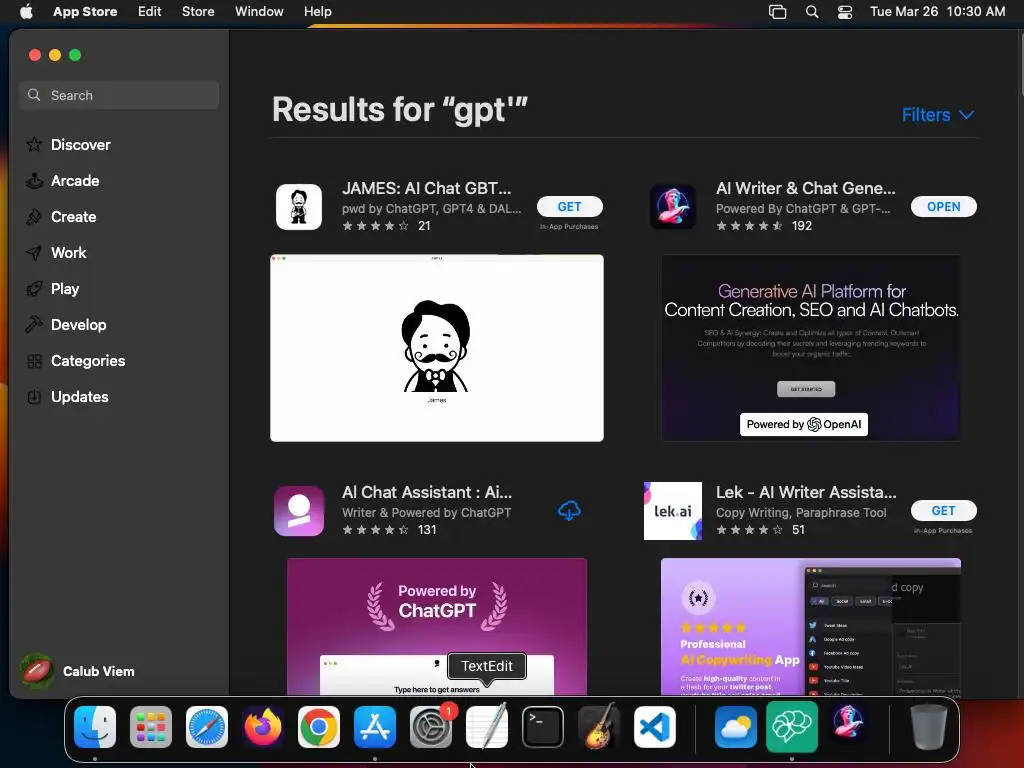Open the Apple menu
The height and width of the screenshot is (768, 1024).
point(26,11)
